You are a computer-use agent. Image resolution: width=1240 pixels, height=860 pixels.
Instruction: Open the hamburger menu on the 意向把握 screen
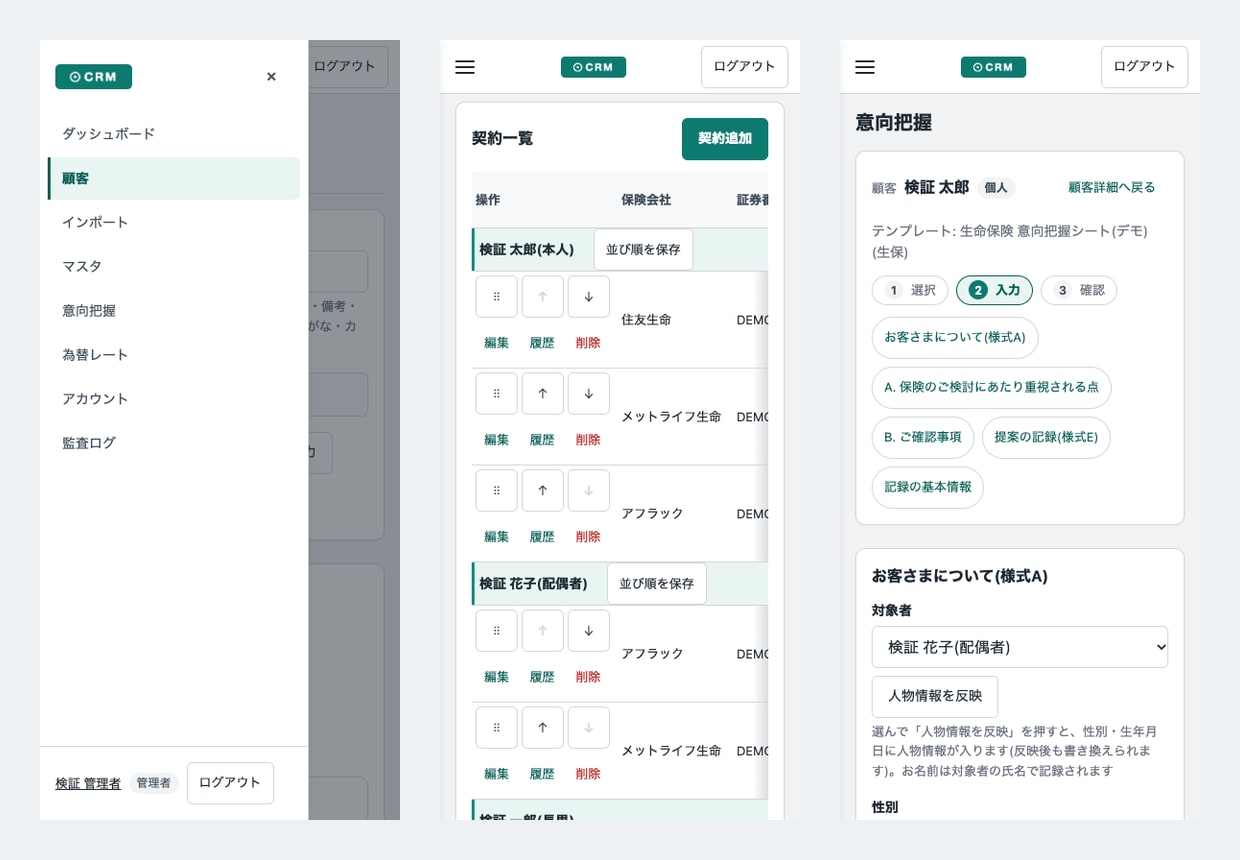coord(865,67)
